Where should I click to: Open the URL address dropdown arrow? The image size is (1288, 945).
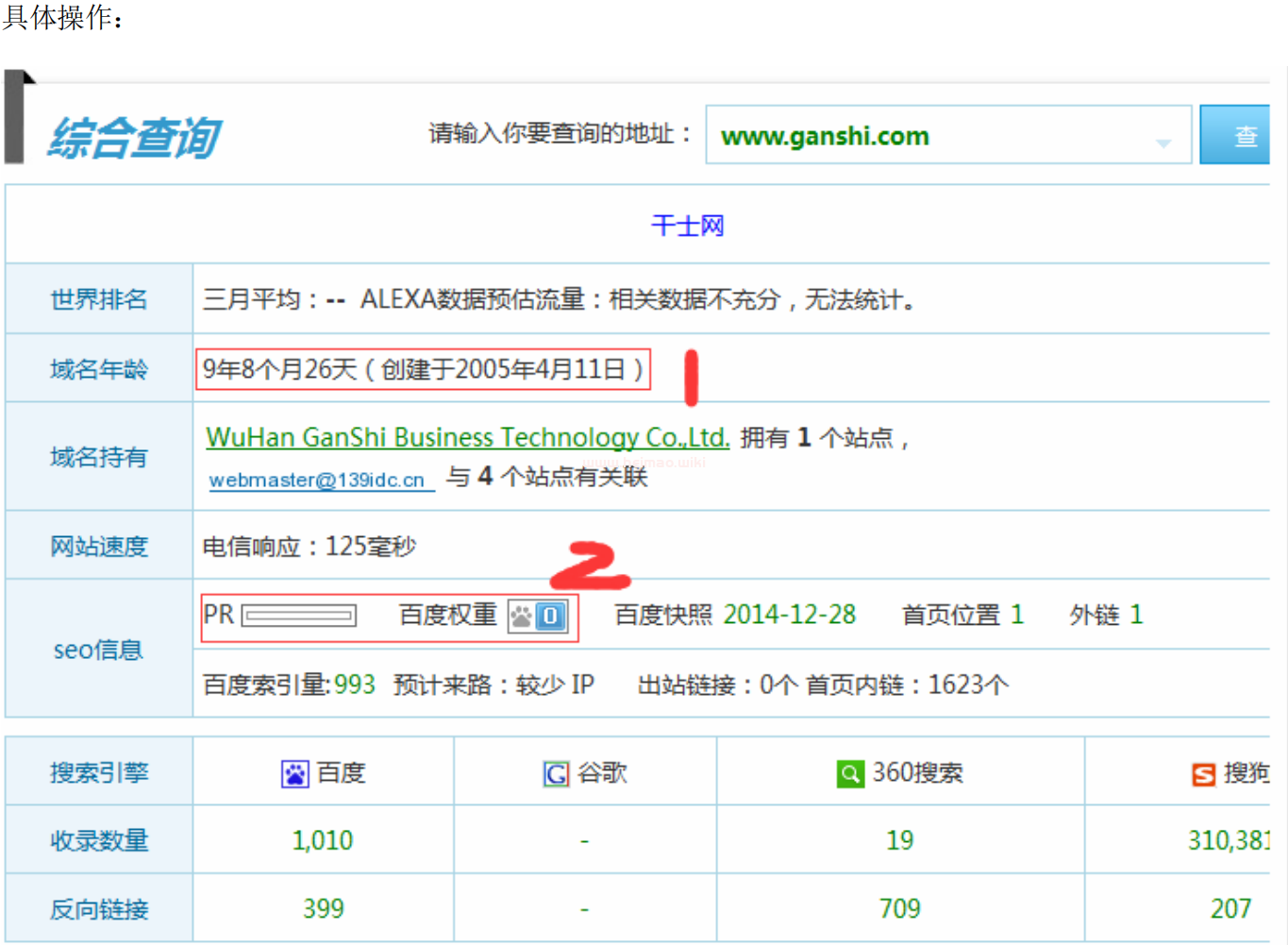[1163, 143]
